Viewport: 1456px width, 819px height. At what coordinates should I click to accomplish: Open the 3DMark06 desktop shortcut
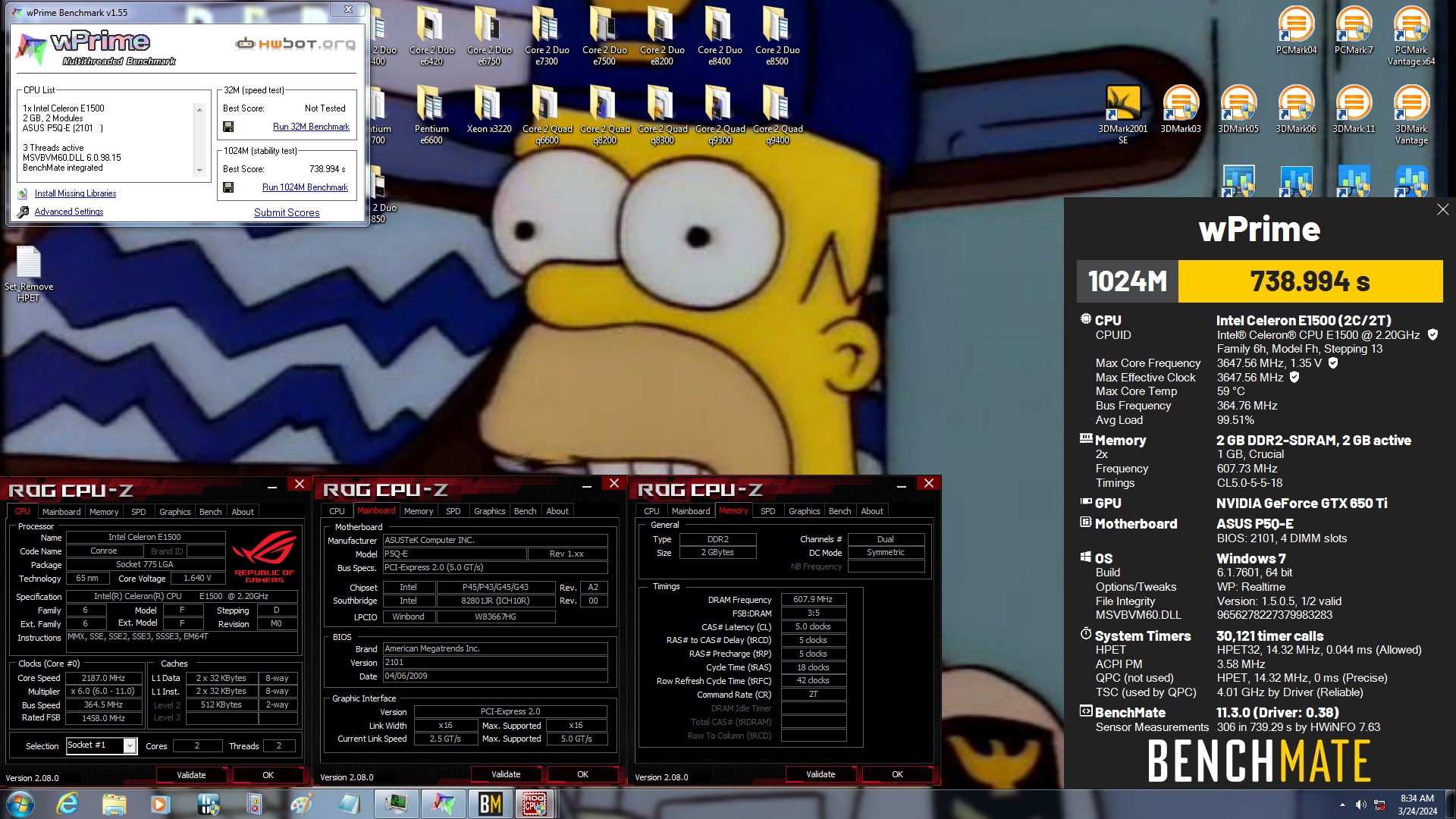(1296, 109)
